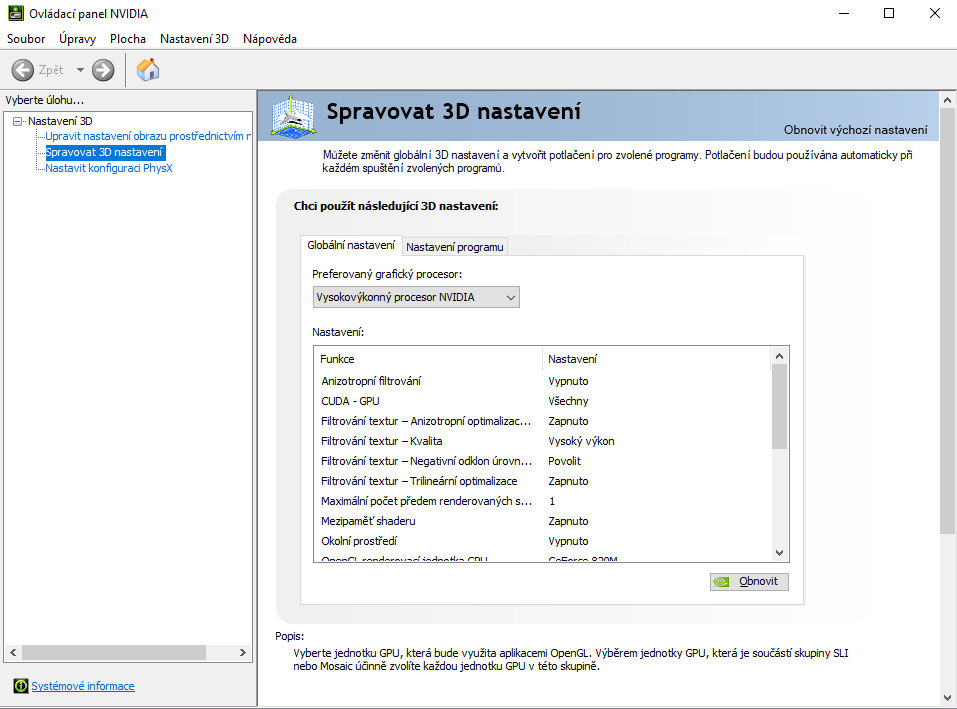Image resolution: width=957 pixels, height=709 pixels.
Task: Click the main page scrollbar thumb
Action: (947, 322)
